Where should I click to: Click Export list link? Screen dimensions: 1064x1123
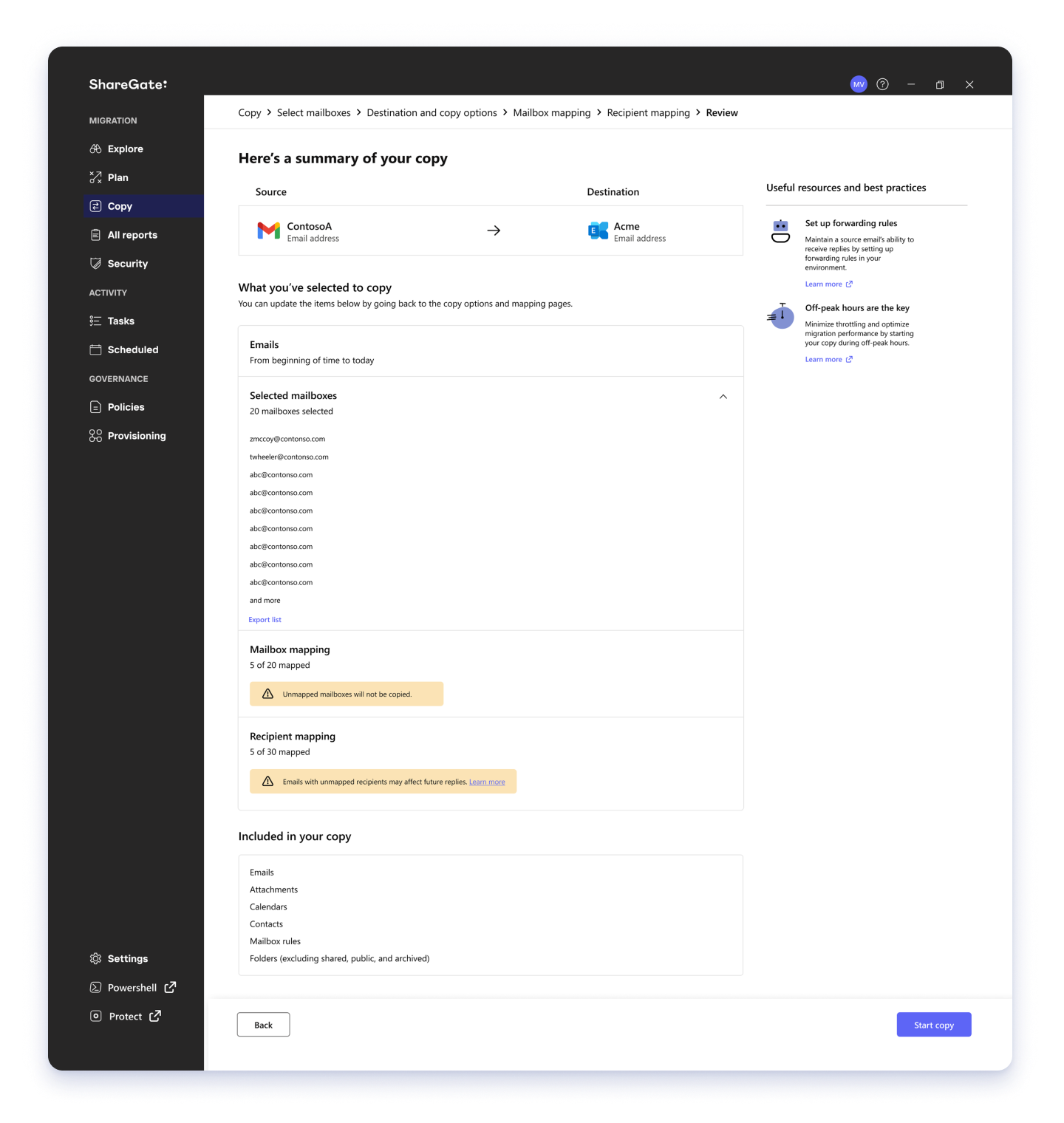pyautogui.click(x=265, y=620)
